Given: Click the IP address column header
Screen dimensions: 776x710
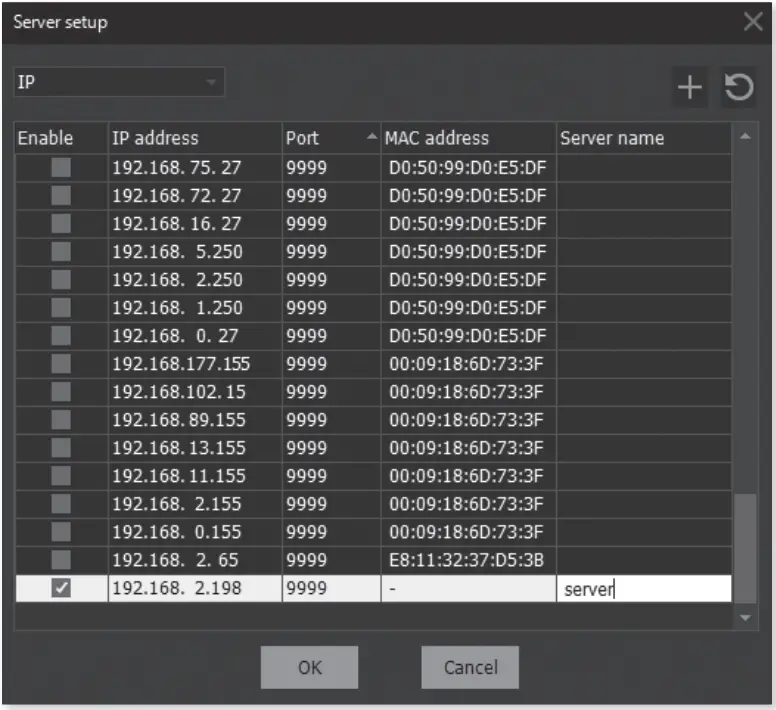Looking at the screenshot, I should coord(195,138).
